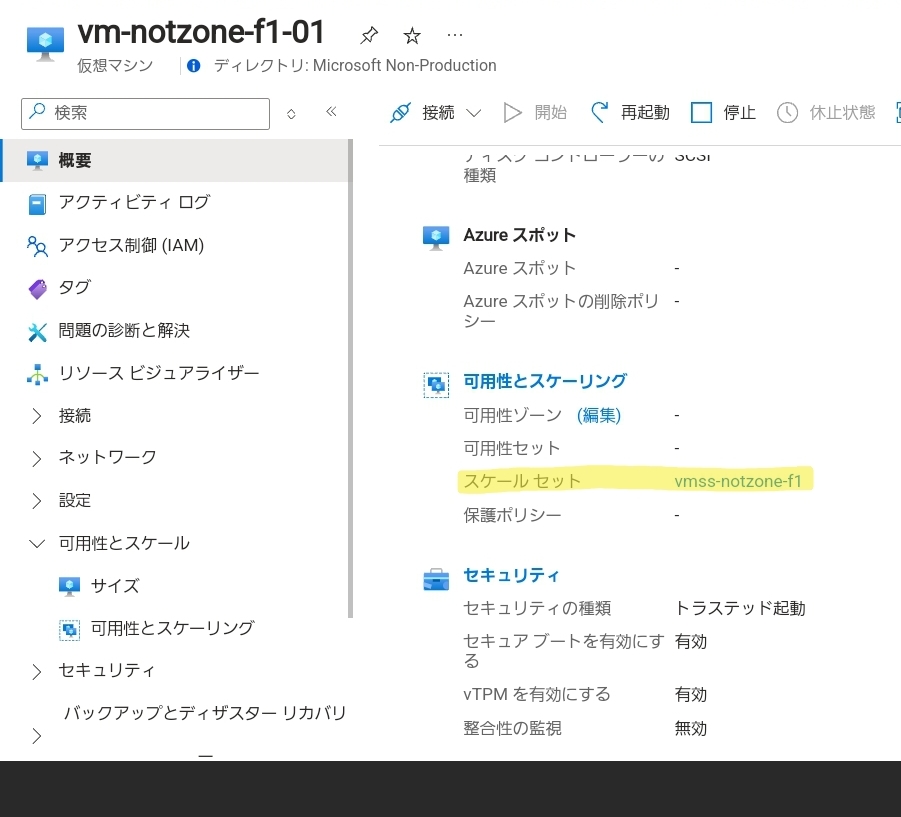
Task: Click the セキュリティ briefcase icon
Action: (x=436, y=579)
